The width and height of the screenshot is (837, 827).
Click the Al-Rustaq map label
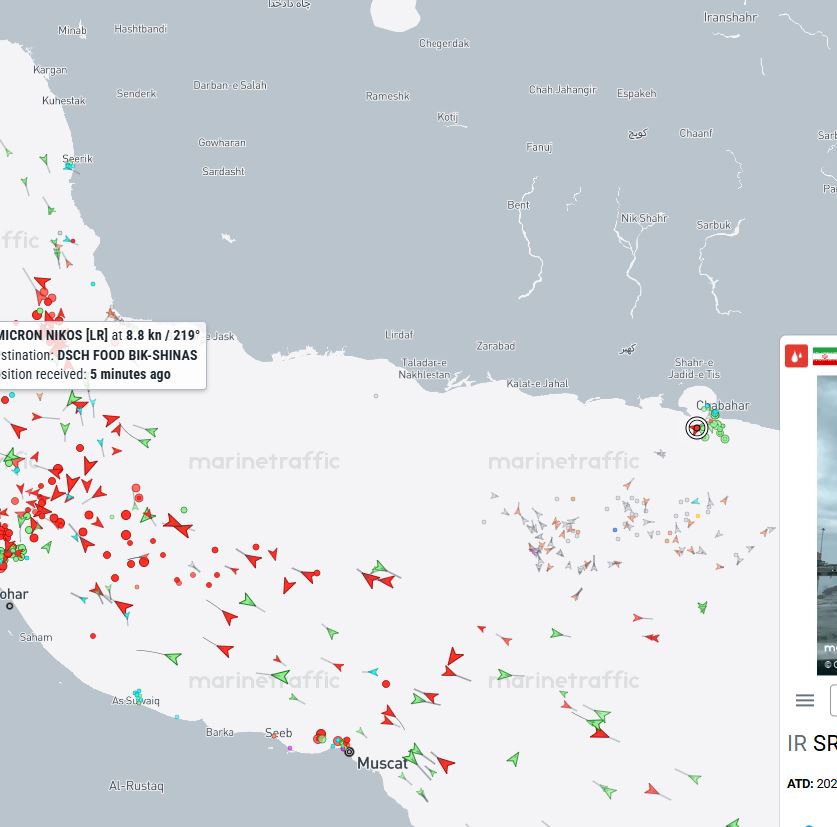137,786
